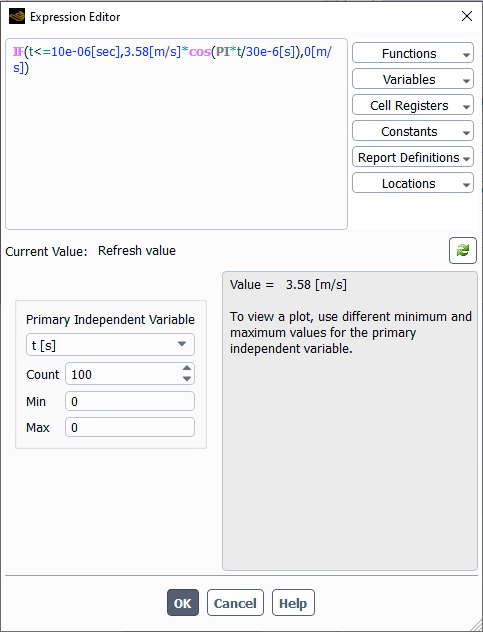
Task: Click the Ansys logo in title bar
Action: coord(17,17)
